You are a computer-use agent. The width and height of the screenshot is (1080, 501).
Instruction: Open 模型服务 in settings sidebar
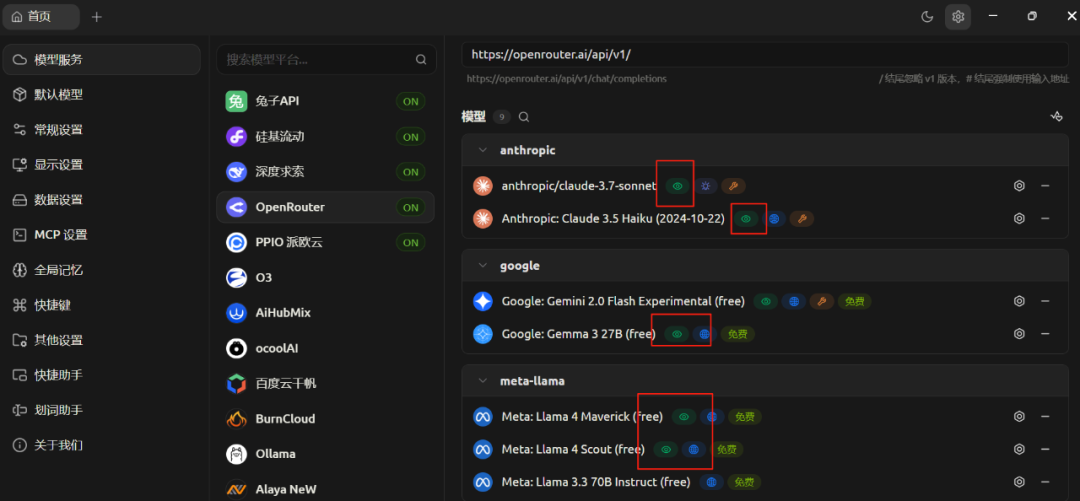[x=102, y=60]
